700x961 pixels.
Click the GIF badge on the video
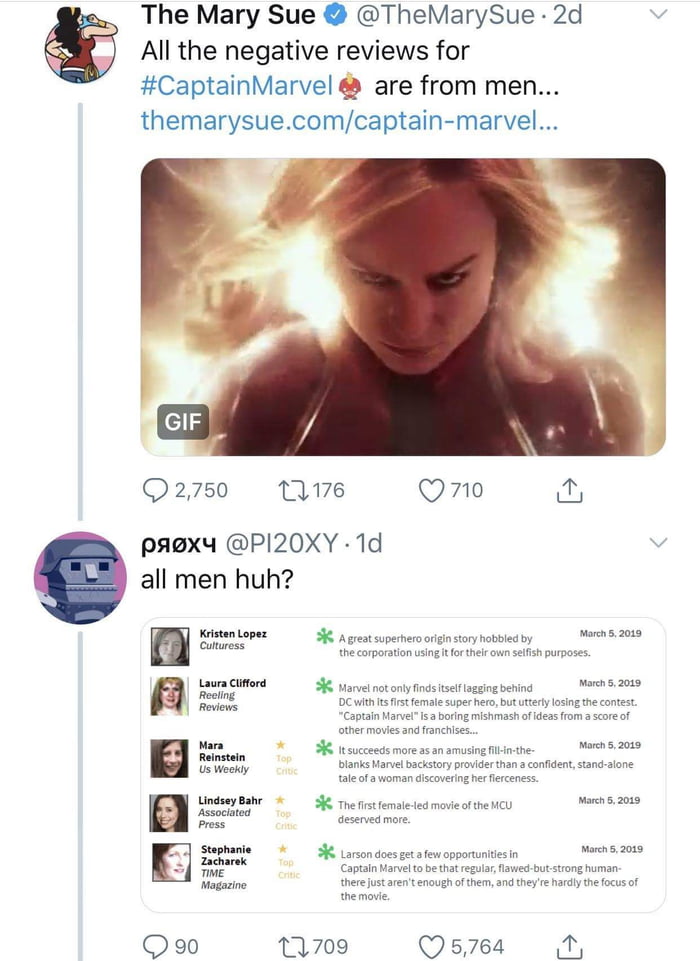click(185, 422)
